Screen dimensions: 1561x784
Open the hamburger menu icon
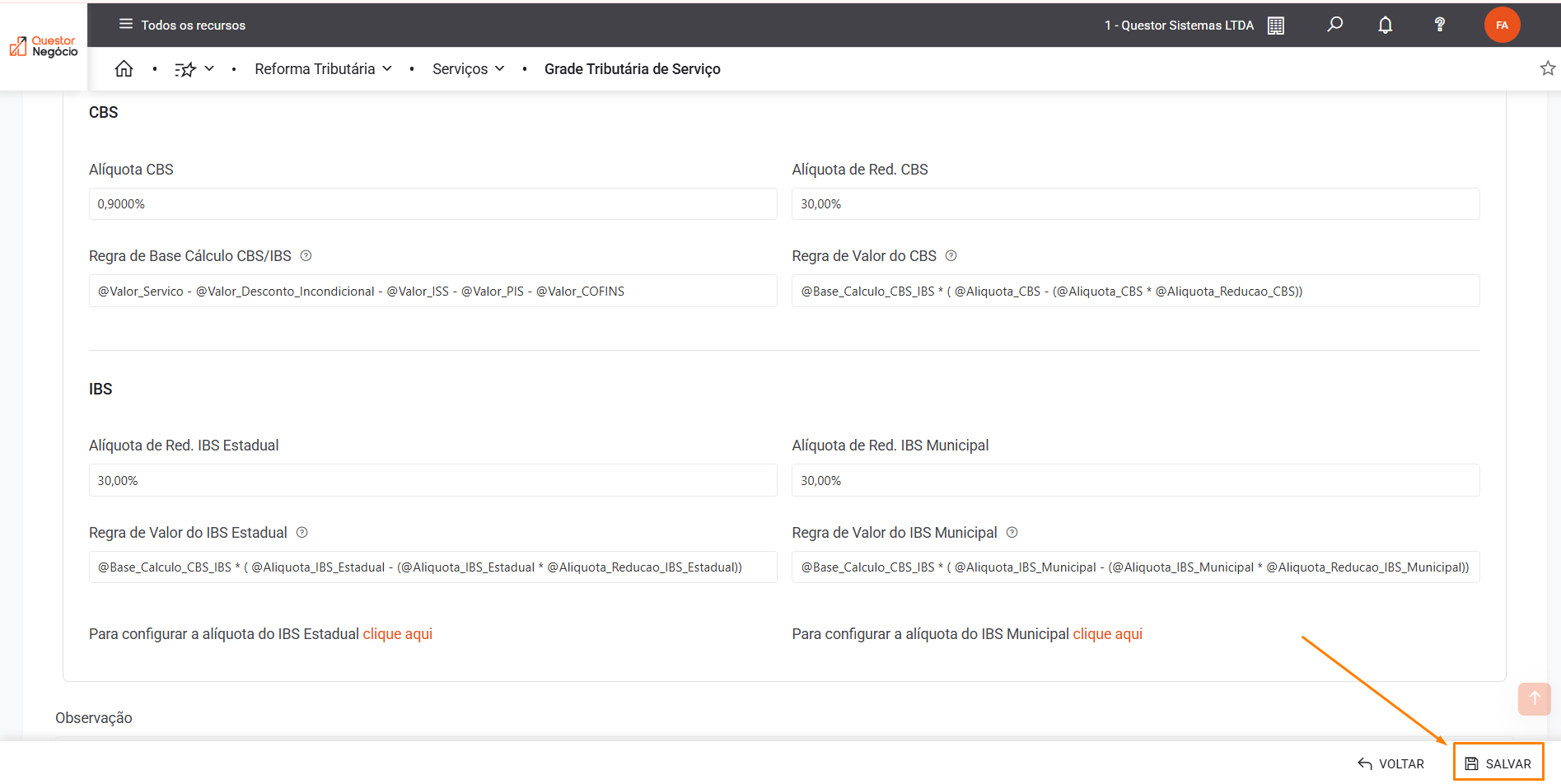126,24
